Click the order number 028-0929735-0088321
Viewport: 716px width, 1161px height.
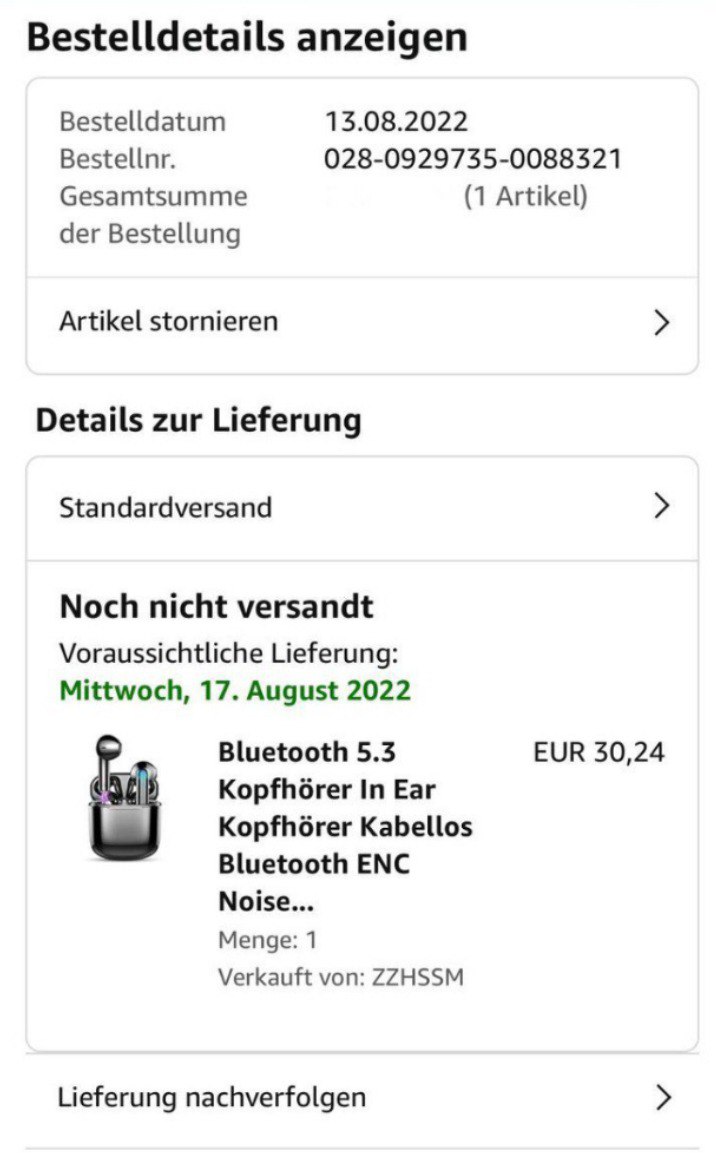pyautogui.click(x=472, y=159)
